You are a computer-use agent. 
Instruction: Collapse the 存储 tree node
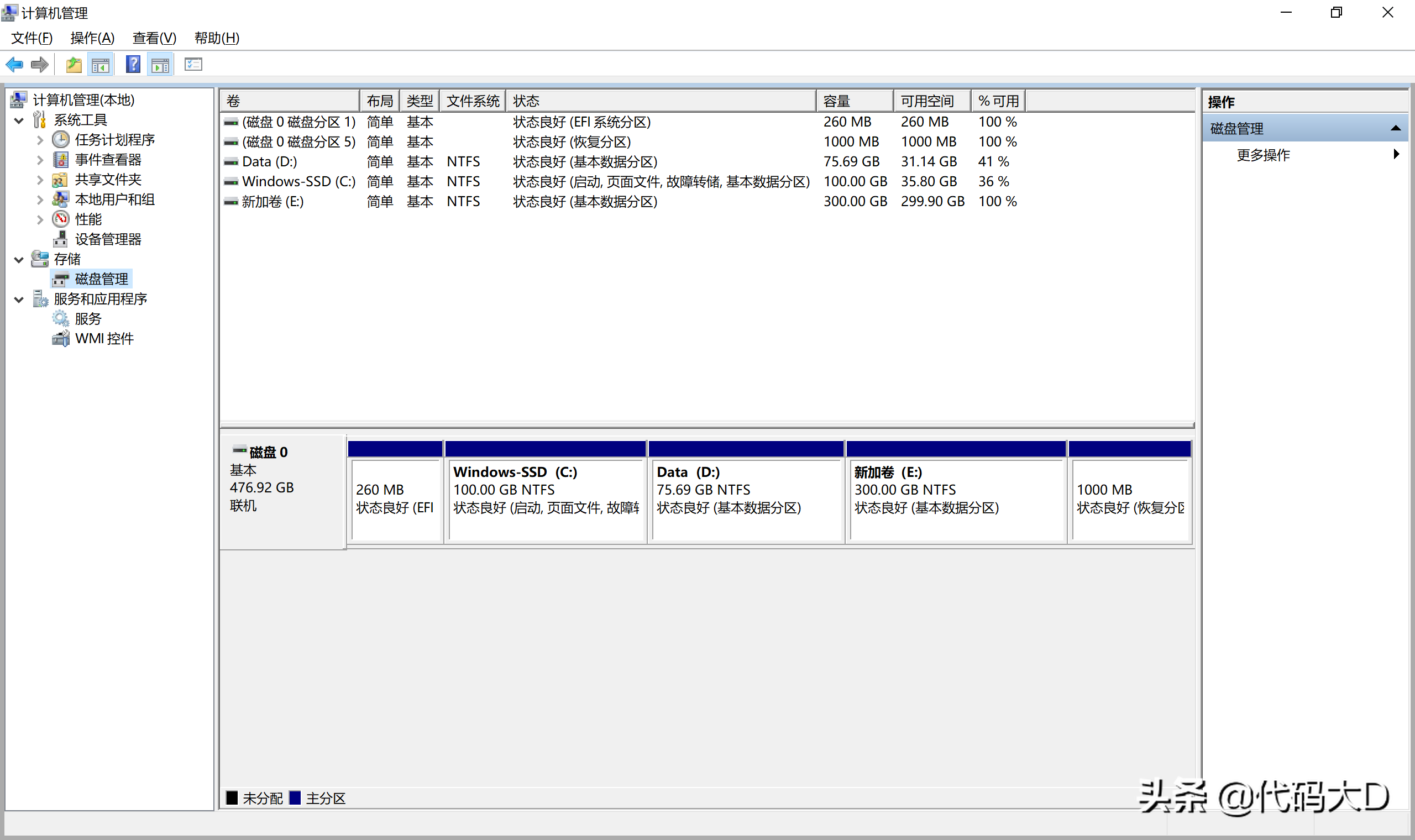(x=19, y=259)
